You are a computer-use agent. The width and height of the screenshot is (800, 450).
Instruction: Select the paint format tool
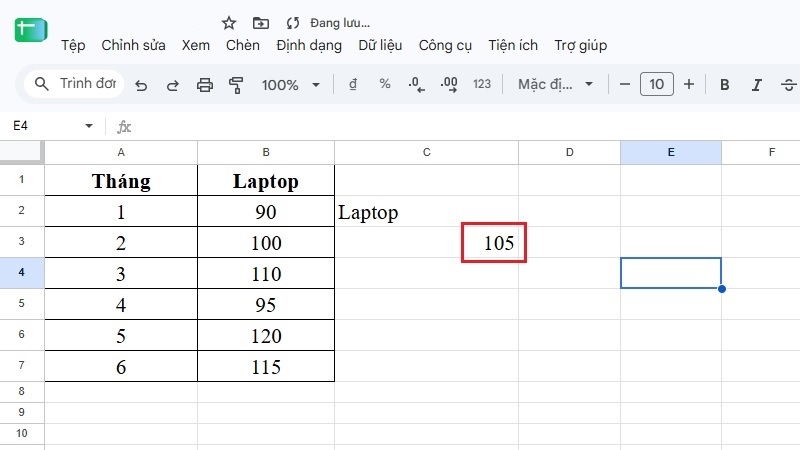tap(236, 85)
